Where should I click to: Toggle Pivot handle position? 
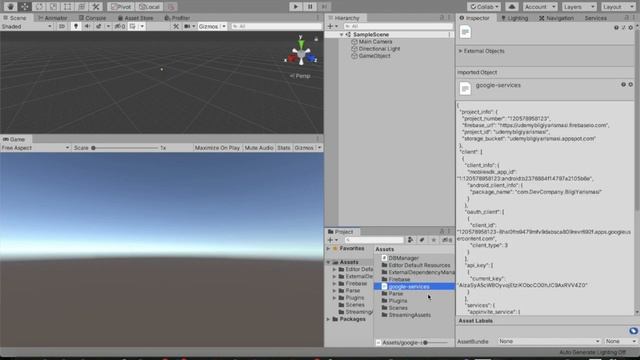(x=121, y=7)
